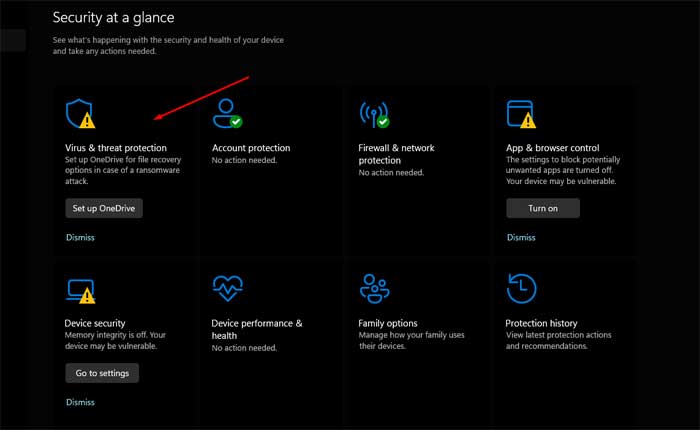Click the Family options people icon
Screen dimensions: 700x430
coord(374,288)
